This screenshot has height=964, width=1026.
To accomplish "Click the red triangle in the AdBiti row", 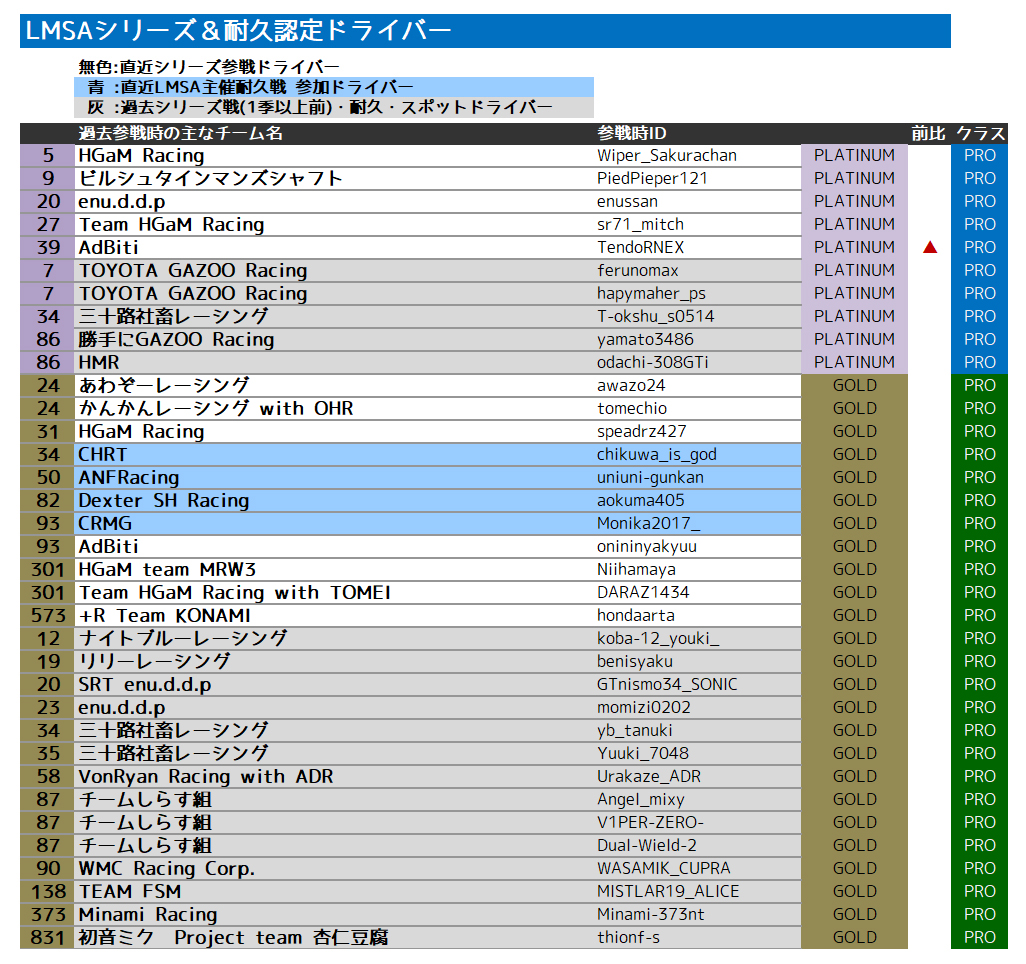I will click(x=930, y=247).
